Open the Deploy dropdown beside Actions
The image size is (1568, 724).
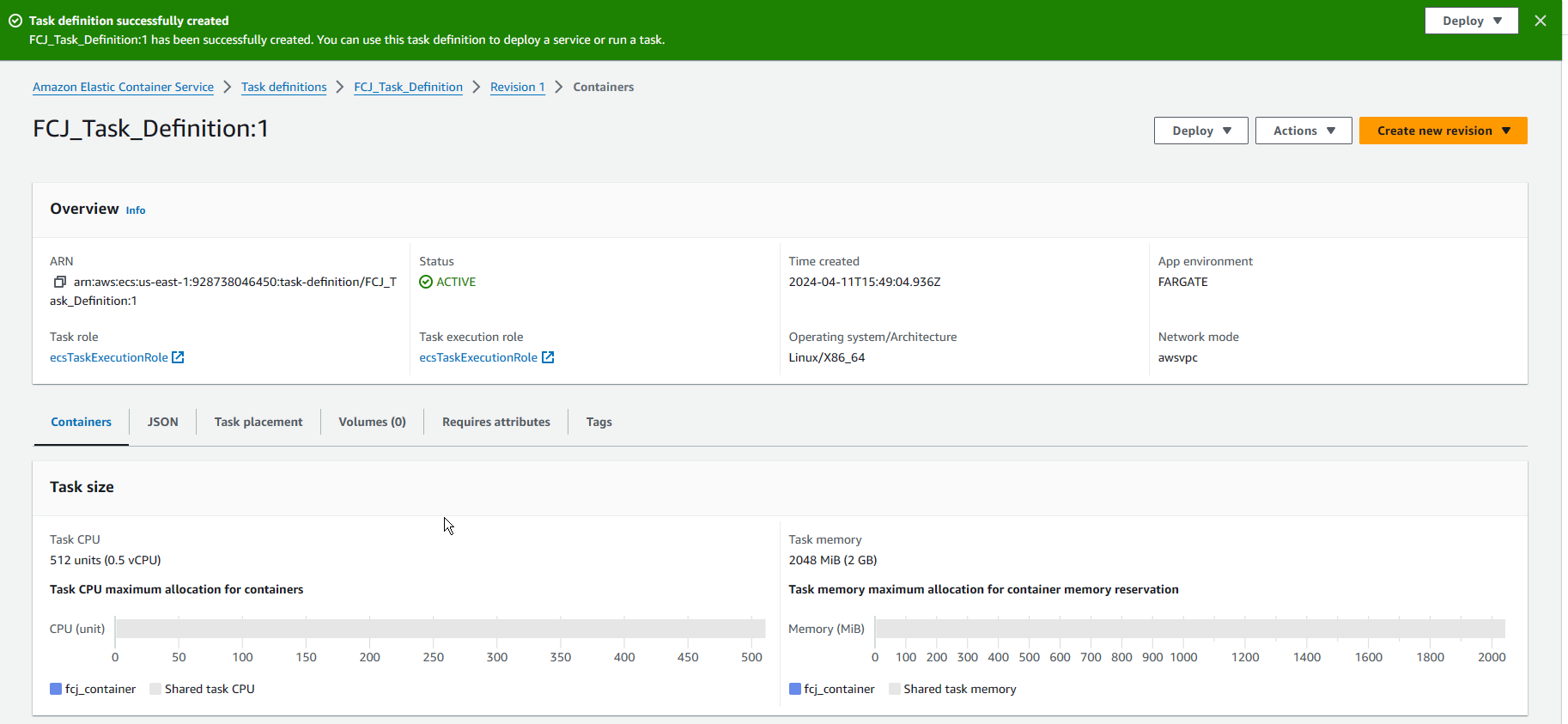tap(1200, 131)
